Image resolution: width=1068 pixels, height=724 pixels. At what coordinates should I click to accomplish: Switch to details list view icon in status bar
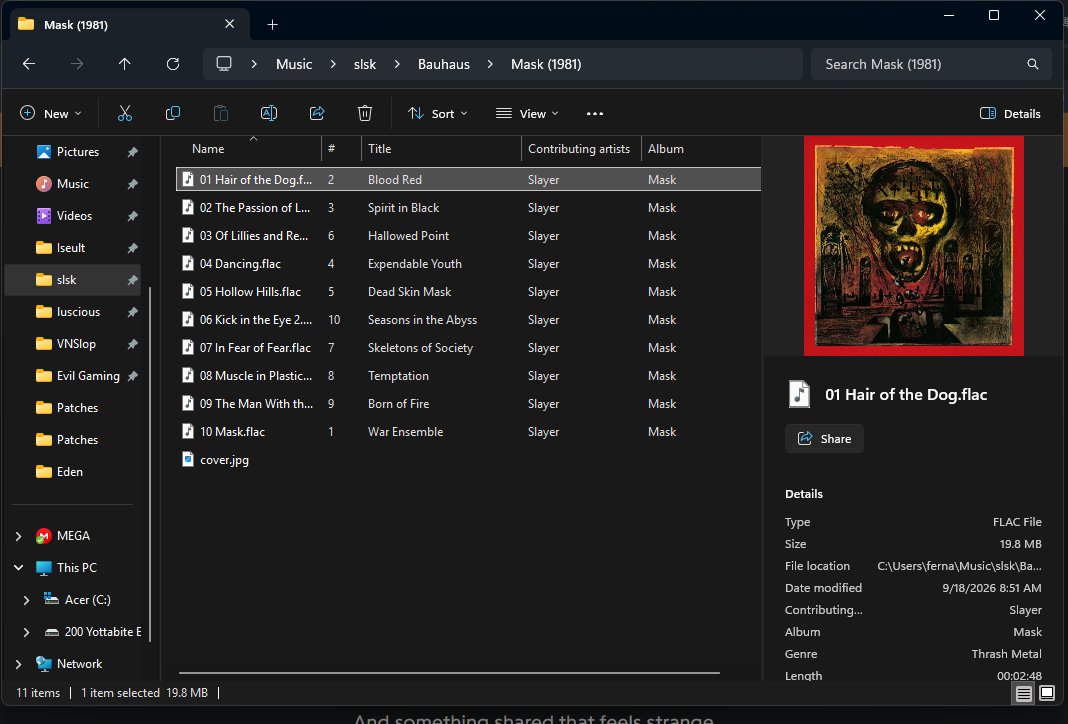click(1024, 693)
